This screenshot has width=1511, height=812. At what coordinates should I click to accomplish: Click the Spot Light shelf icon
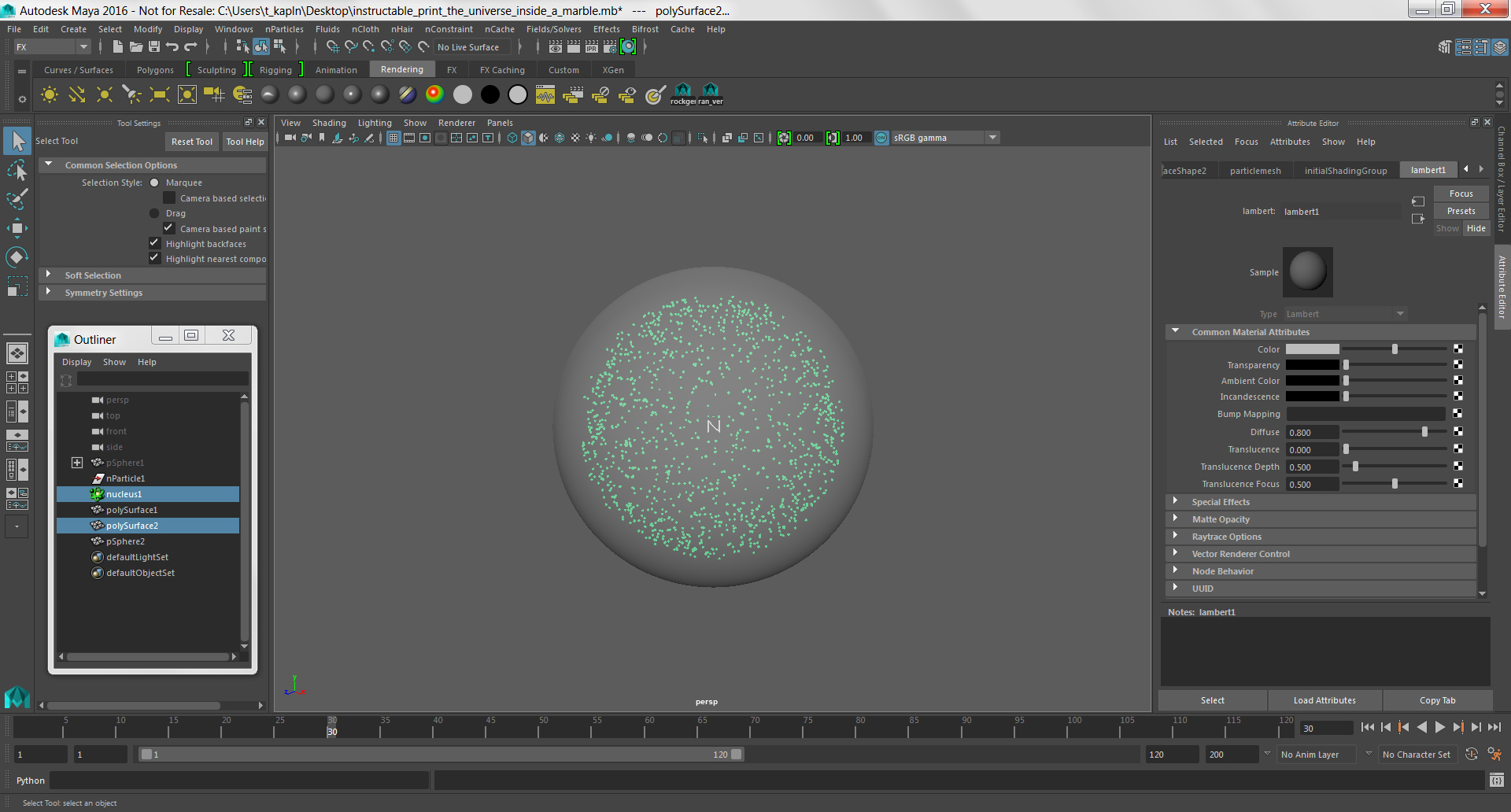click(132, 95)
